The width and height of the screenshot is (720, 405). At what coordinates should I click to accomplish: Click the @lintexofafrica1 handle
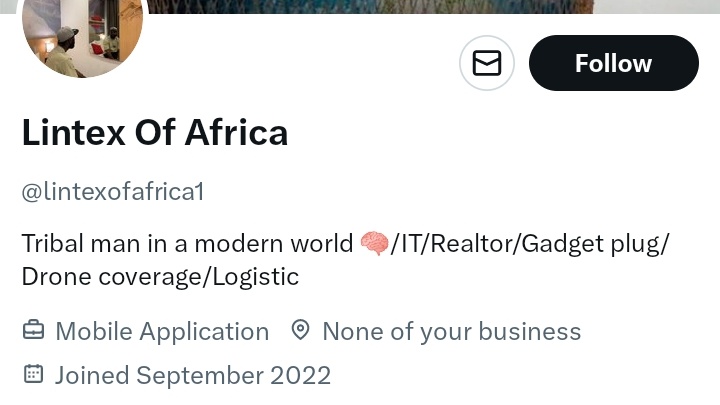[113, 191]
